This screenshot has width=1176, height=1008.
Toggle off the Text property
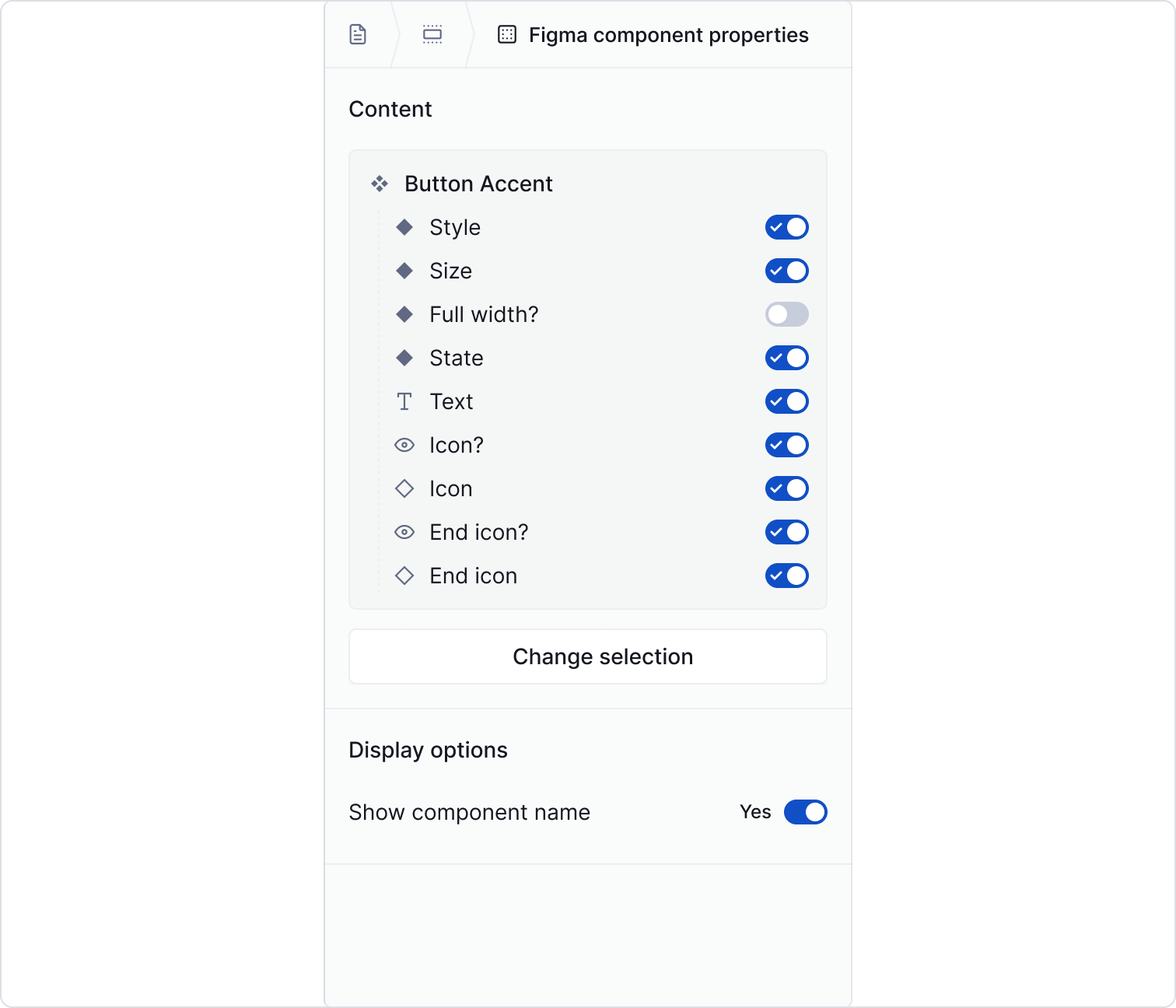(x=786, y=401)
